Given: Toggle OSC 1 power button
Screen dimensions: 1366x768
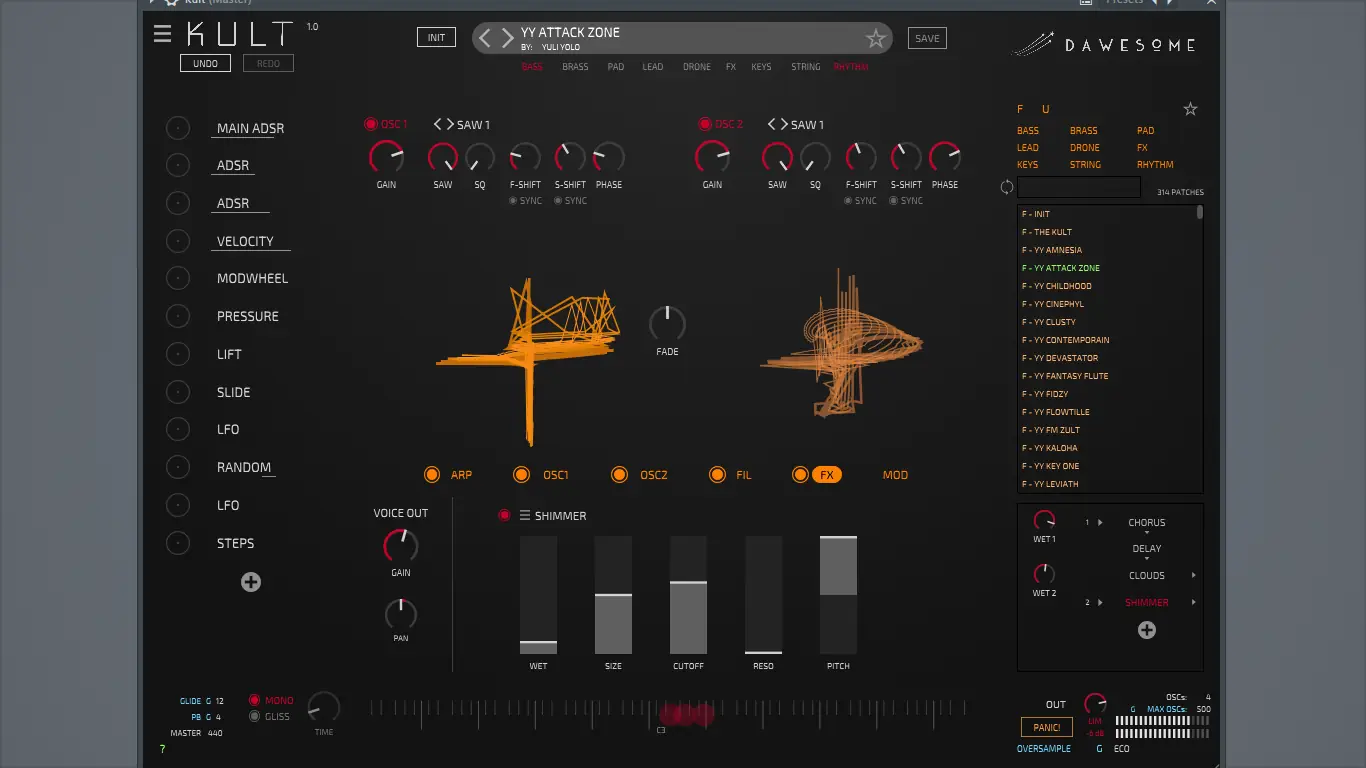Looking at the screenshot, I should (x=370, y=125).
